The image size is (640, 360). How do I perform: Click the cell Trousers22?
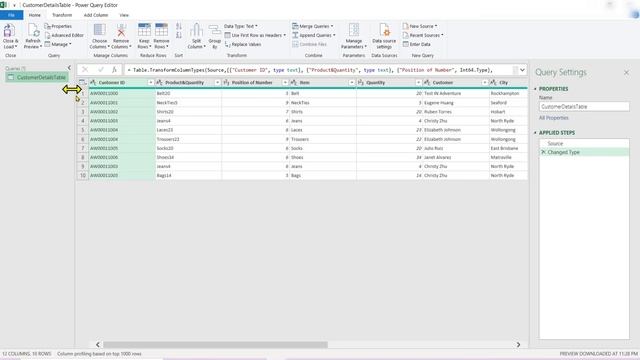pyautogui.click(x=189, y=139)
